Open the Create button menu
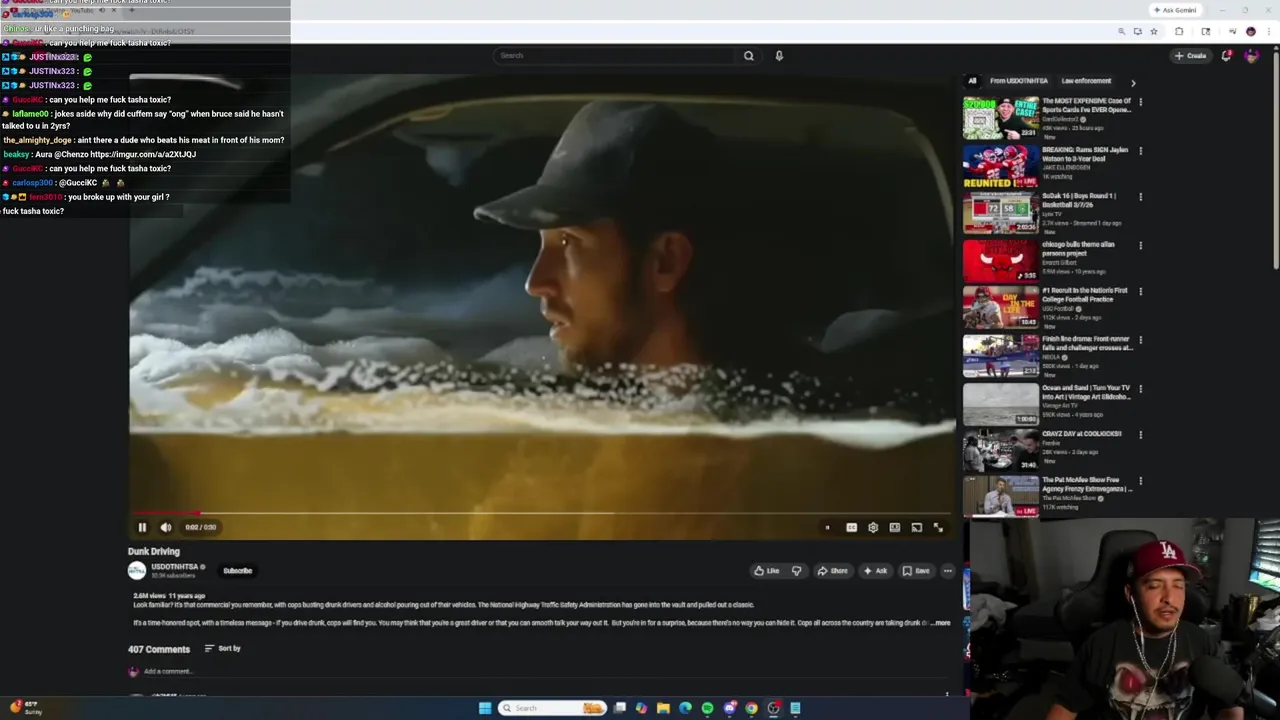 click(1190, 56)
